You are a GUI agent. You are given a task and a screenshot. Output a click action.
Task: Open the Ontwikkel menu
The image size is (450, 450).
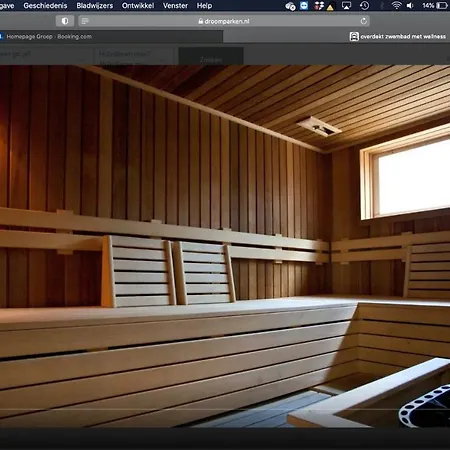coord(138,6)
